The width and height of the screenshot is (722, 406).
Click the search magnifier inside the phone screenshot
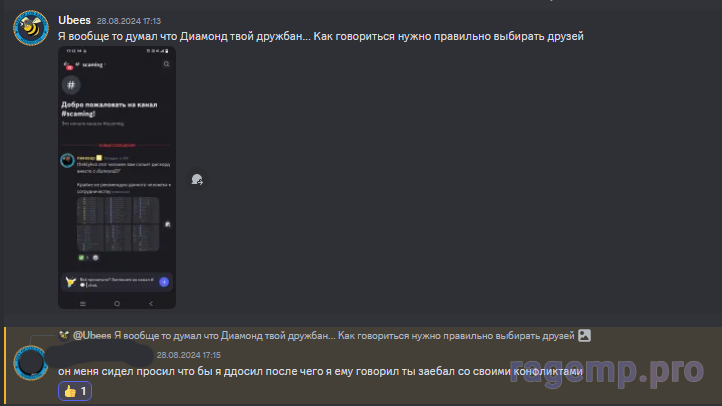[x=166, y=64]
